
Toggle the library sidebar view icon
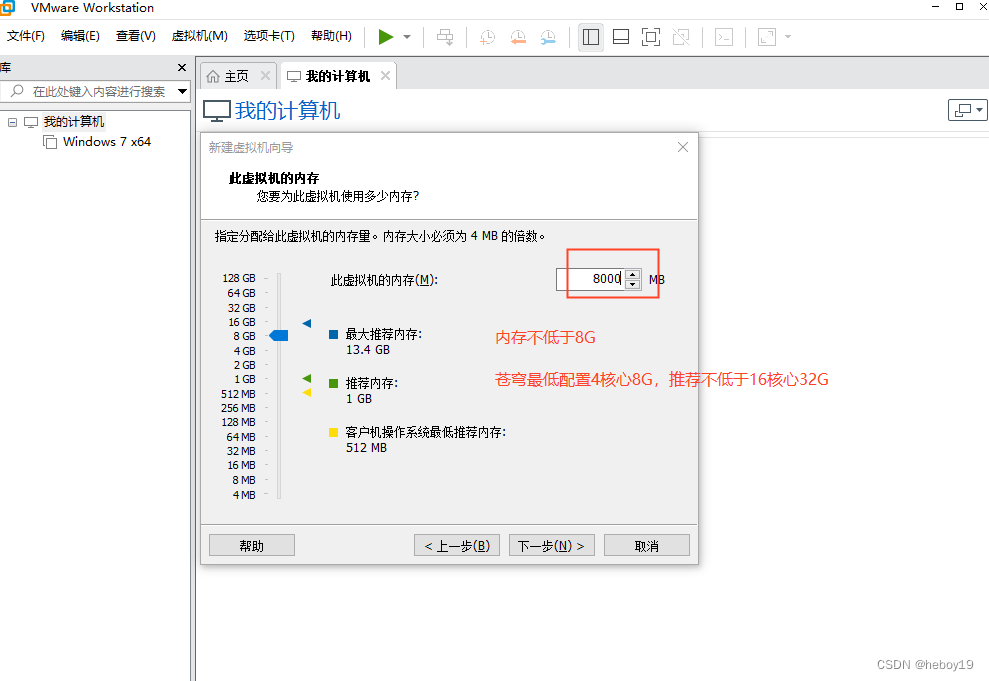(591, 37)
